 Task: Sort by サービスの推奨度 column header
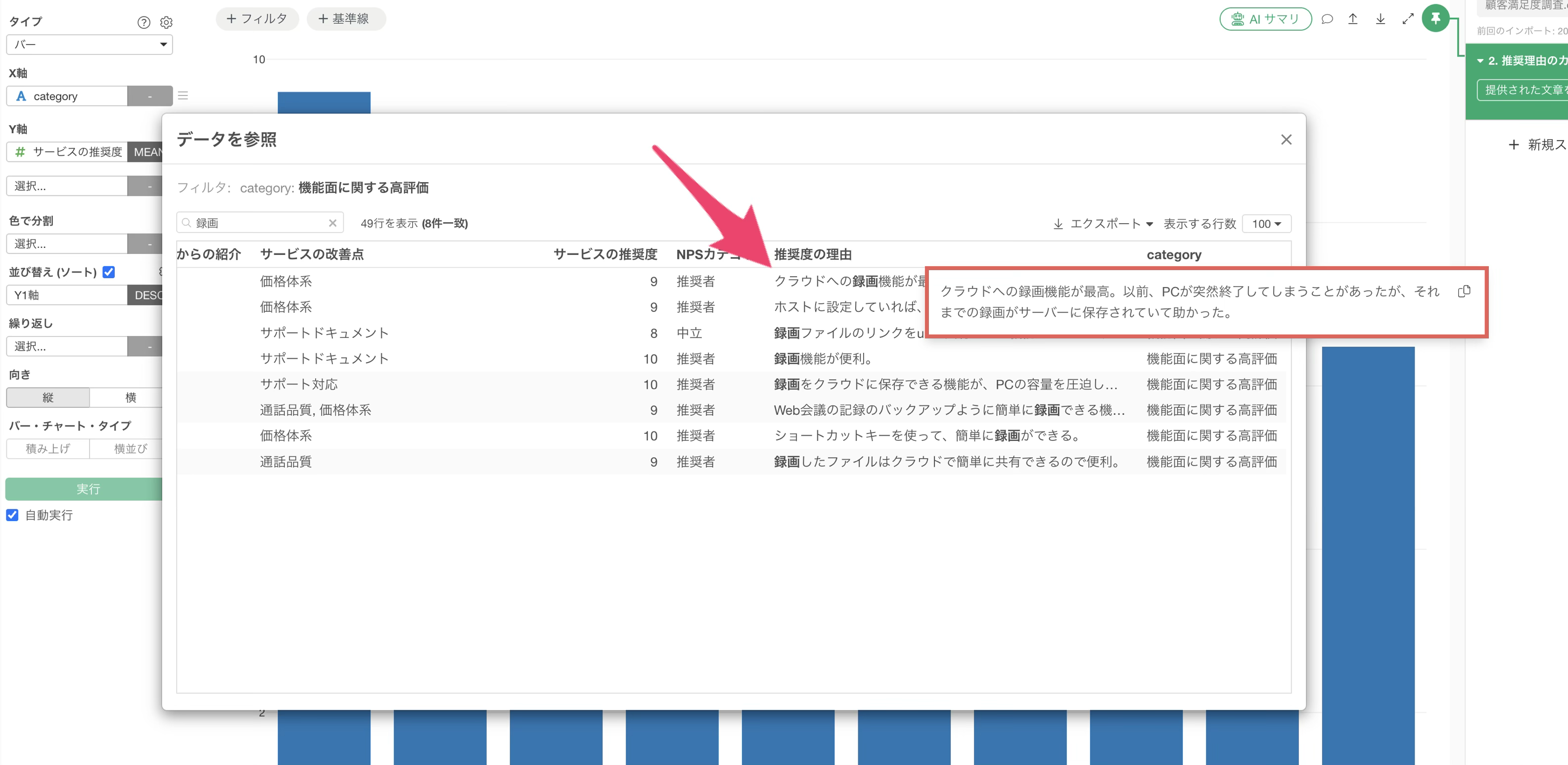(x=605, y=254)
